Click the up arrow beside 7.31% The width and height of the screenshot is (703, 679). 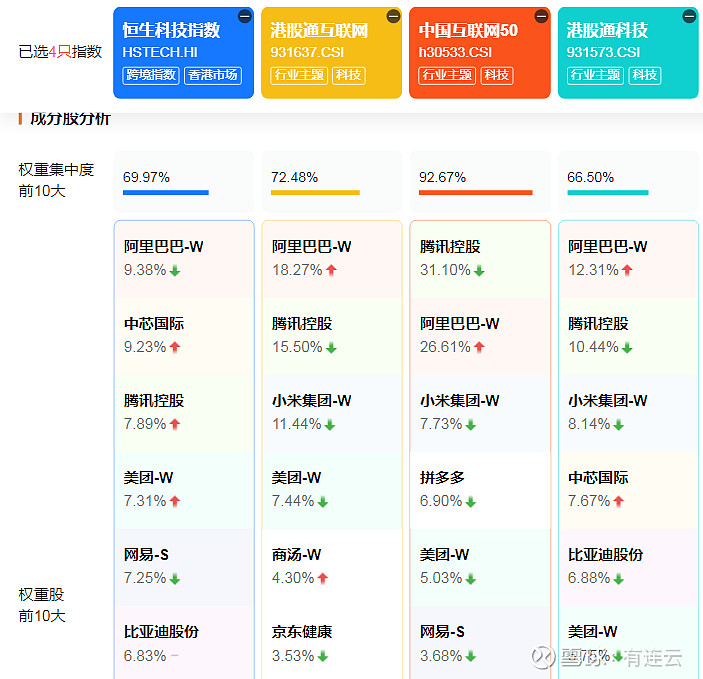175,501
